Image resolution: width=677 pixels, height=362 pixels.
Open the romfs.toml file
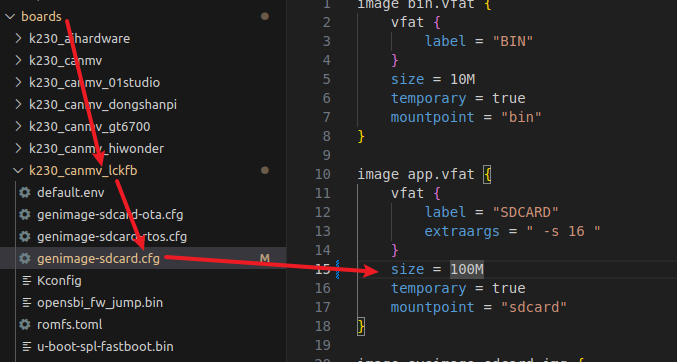(x=70, y=325)
